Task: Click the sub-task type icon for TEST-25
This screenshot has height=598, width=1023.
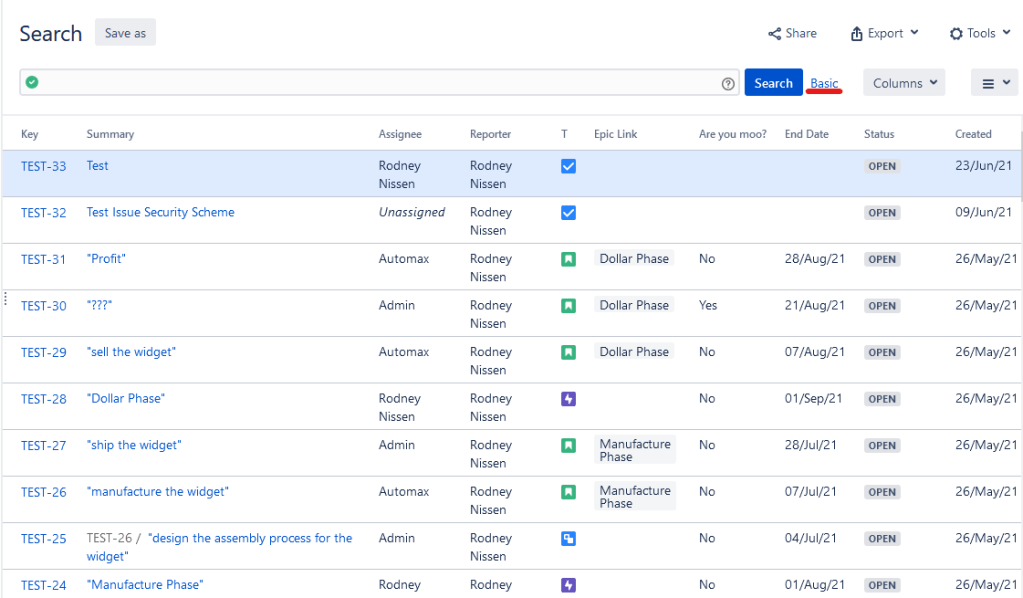Action: coord(568,539)
